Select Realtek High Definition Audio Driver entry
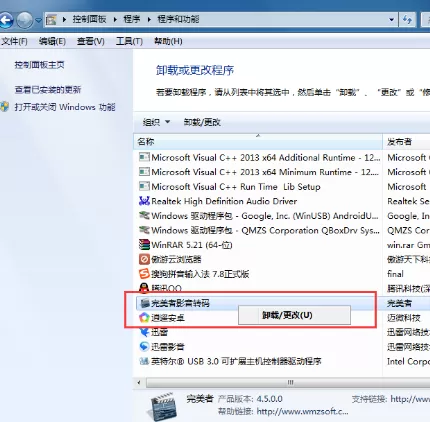430x422 pixels. (x=224, y=201)
